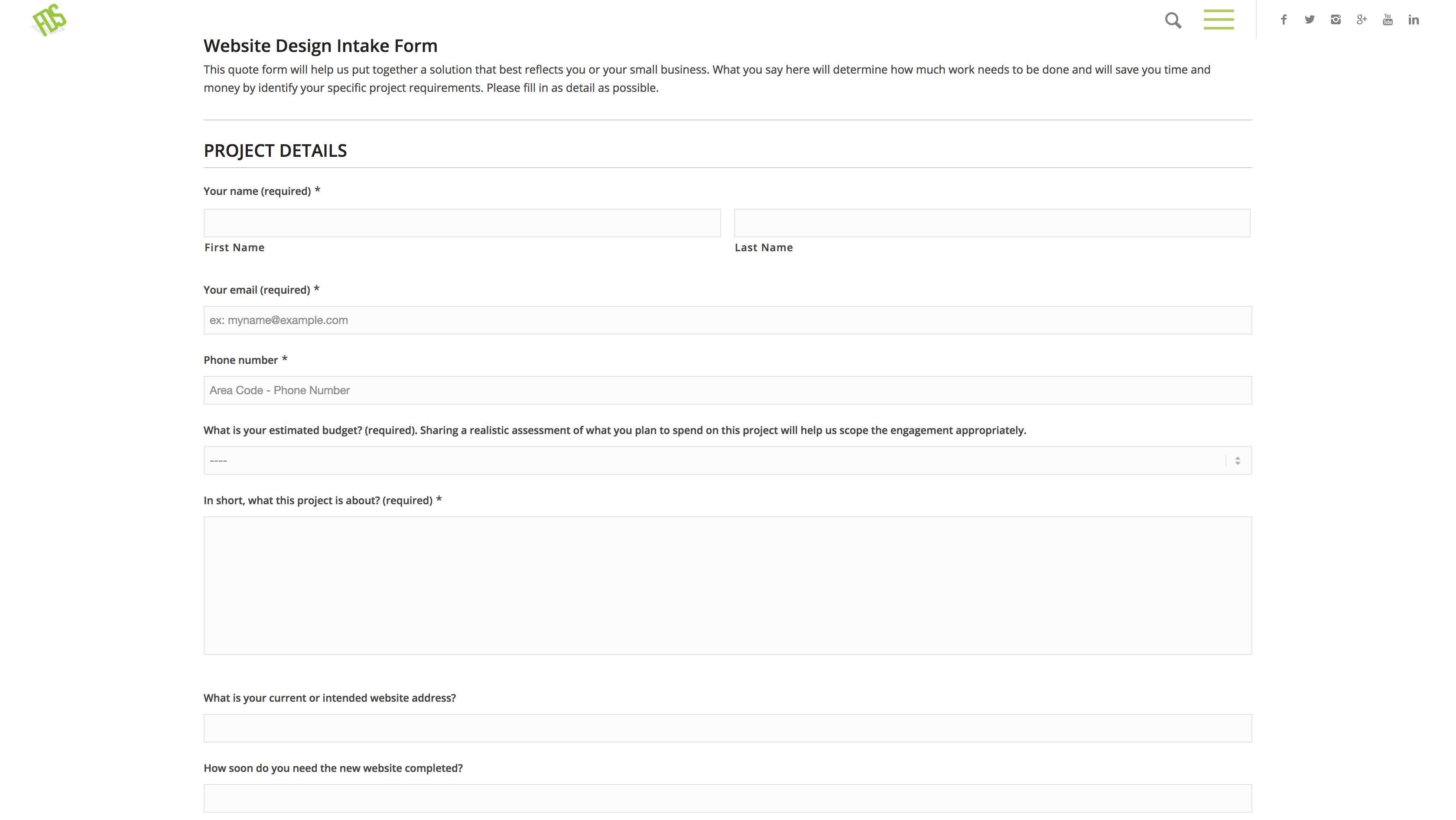
Task: Open the search magnifier icon
Action: tap(1173, 20)
